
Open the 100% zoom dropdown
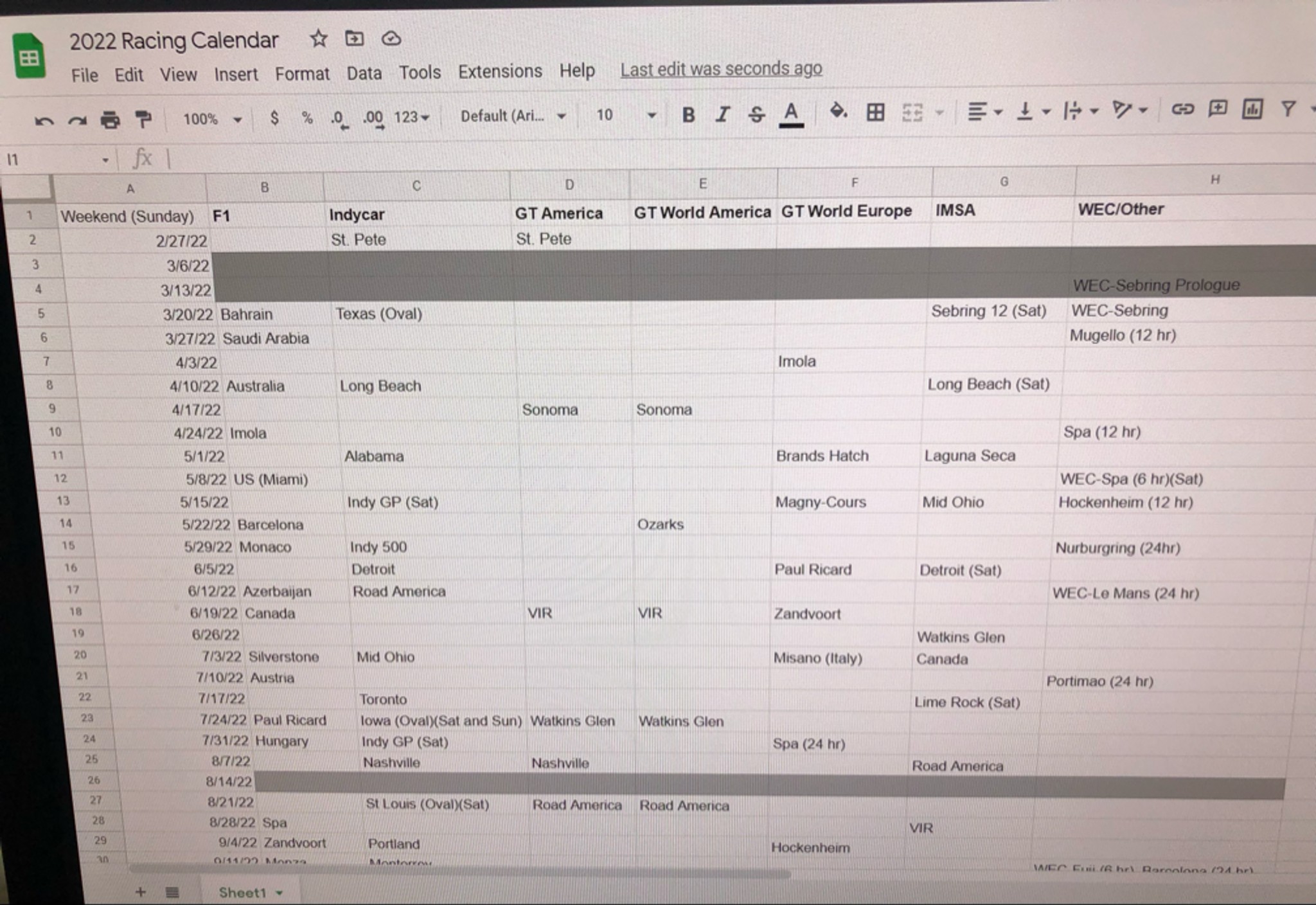[x=212, y=119]
